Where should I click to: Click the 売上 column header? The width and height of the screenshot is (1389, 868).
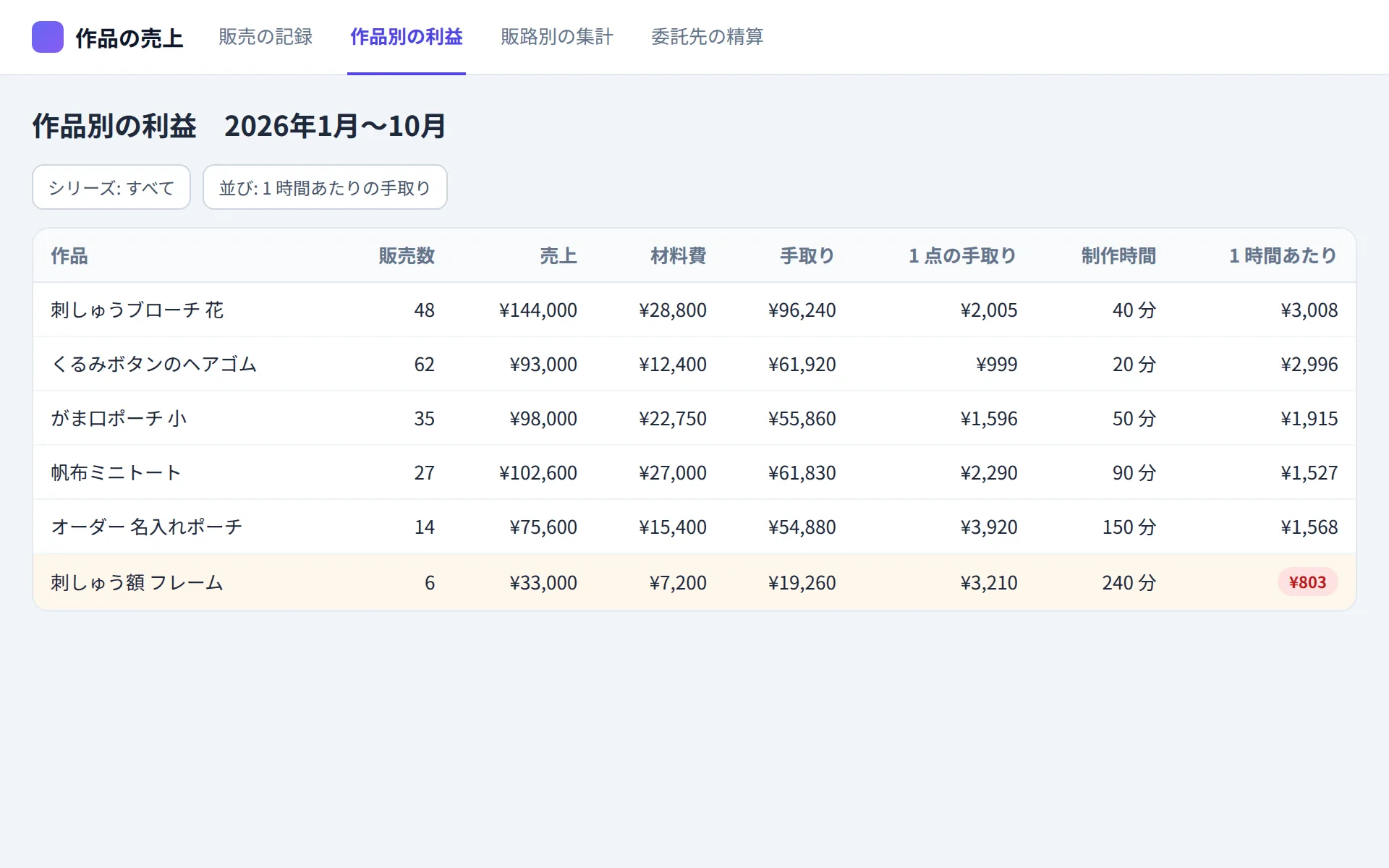pyautogui.click(x=558, y=255)
